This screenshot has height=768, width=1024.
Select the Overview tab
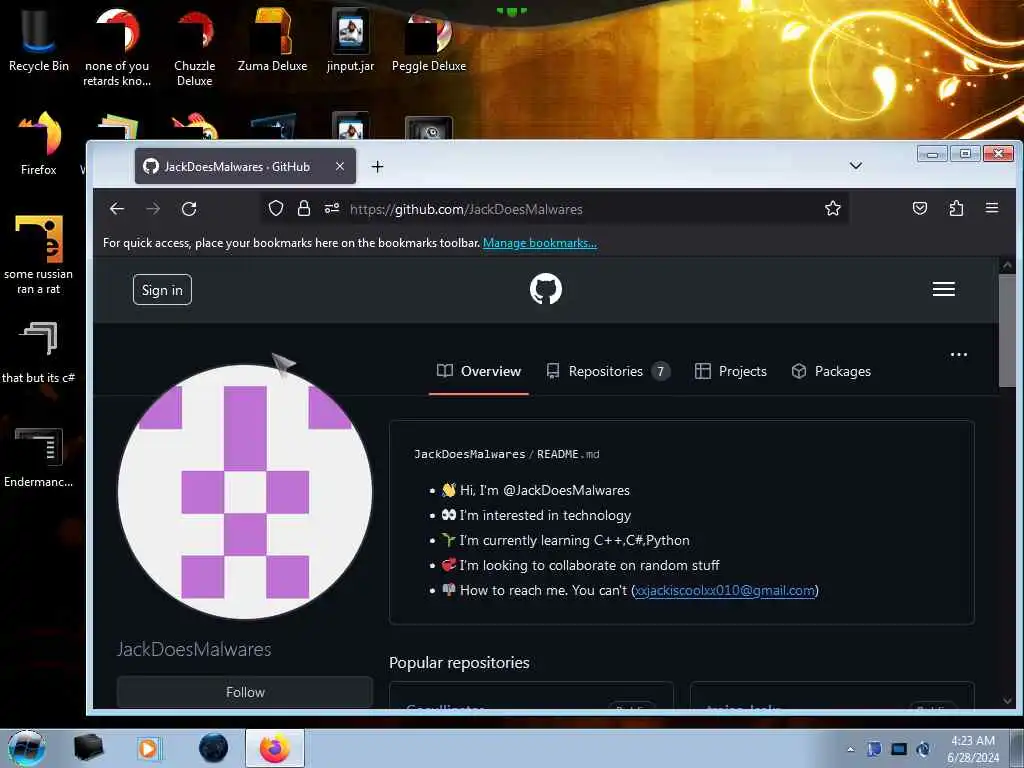coord(479,371)
